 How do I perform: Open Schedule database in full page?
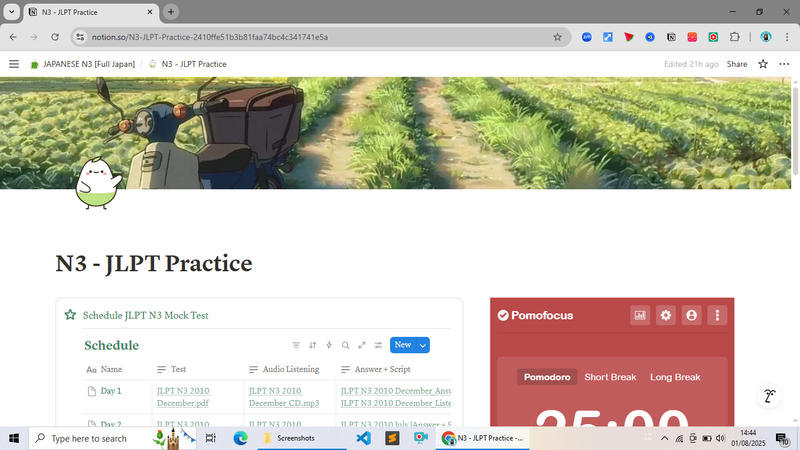pos(362,345)
